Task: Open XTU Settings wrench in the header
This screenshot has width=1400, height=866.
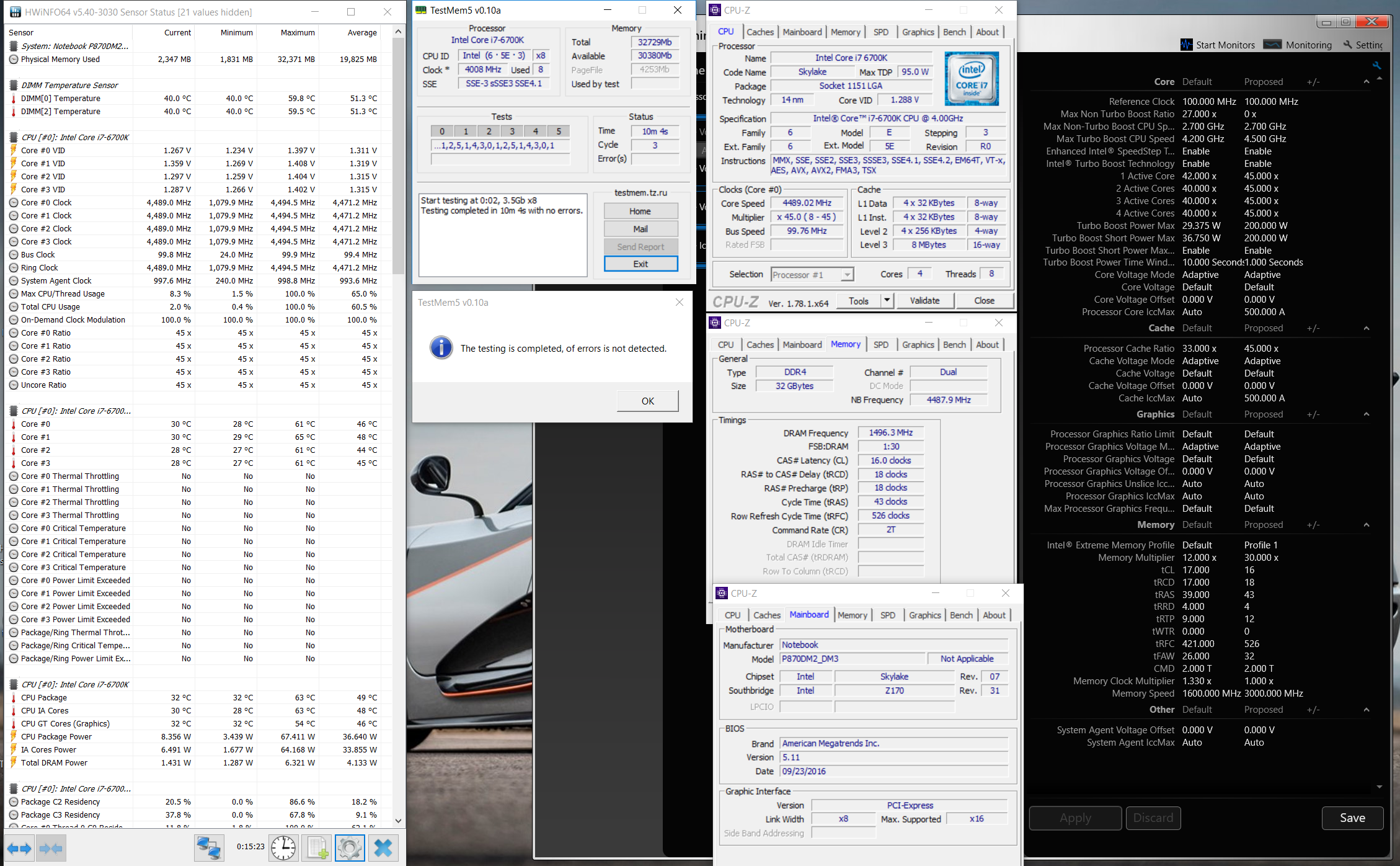Action: [1347, 45]
